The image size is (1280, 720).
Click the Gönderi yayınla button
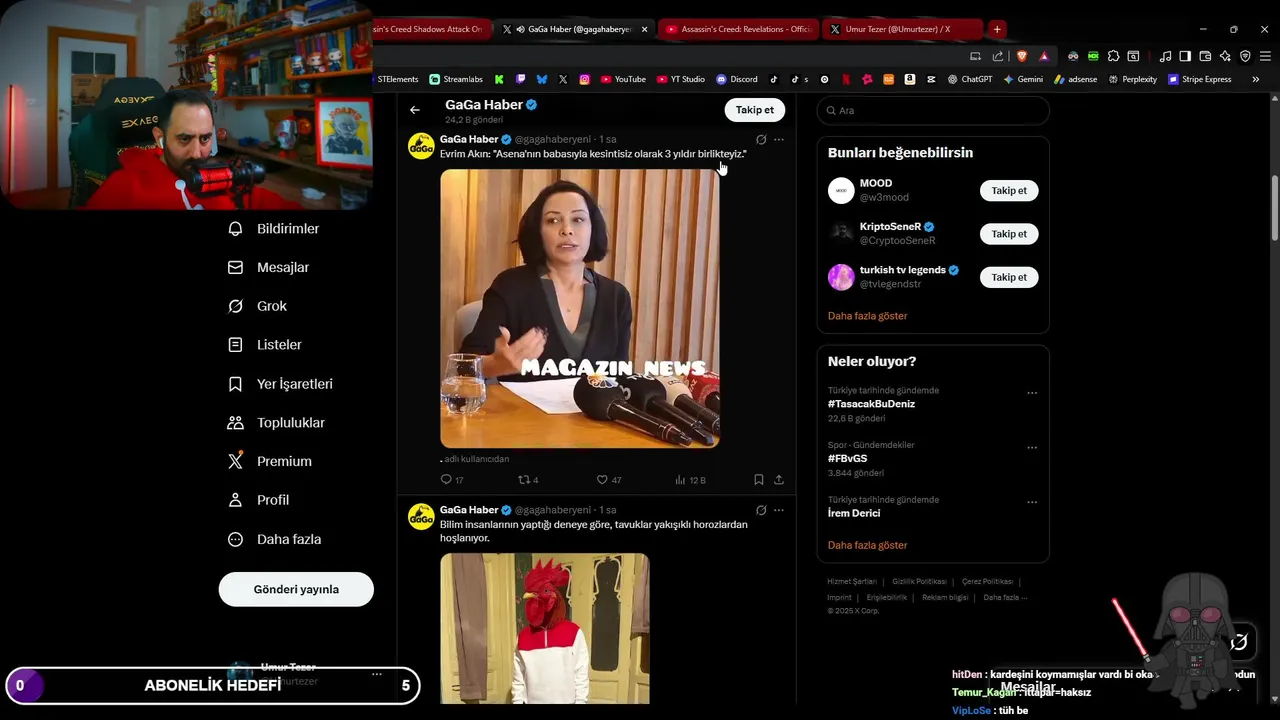[296, 589]
